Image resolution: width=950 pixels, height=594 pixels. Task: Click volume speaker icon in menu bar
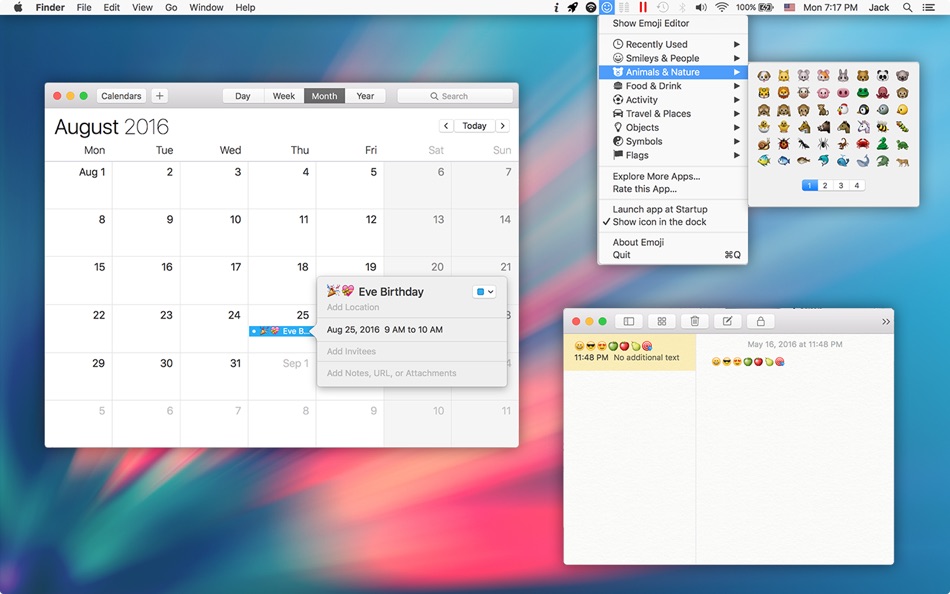[701, 7]
